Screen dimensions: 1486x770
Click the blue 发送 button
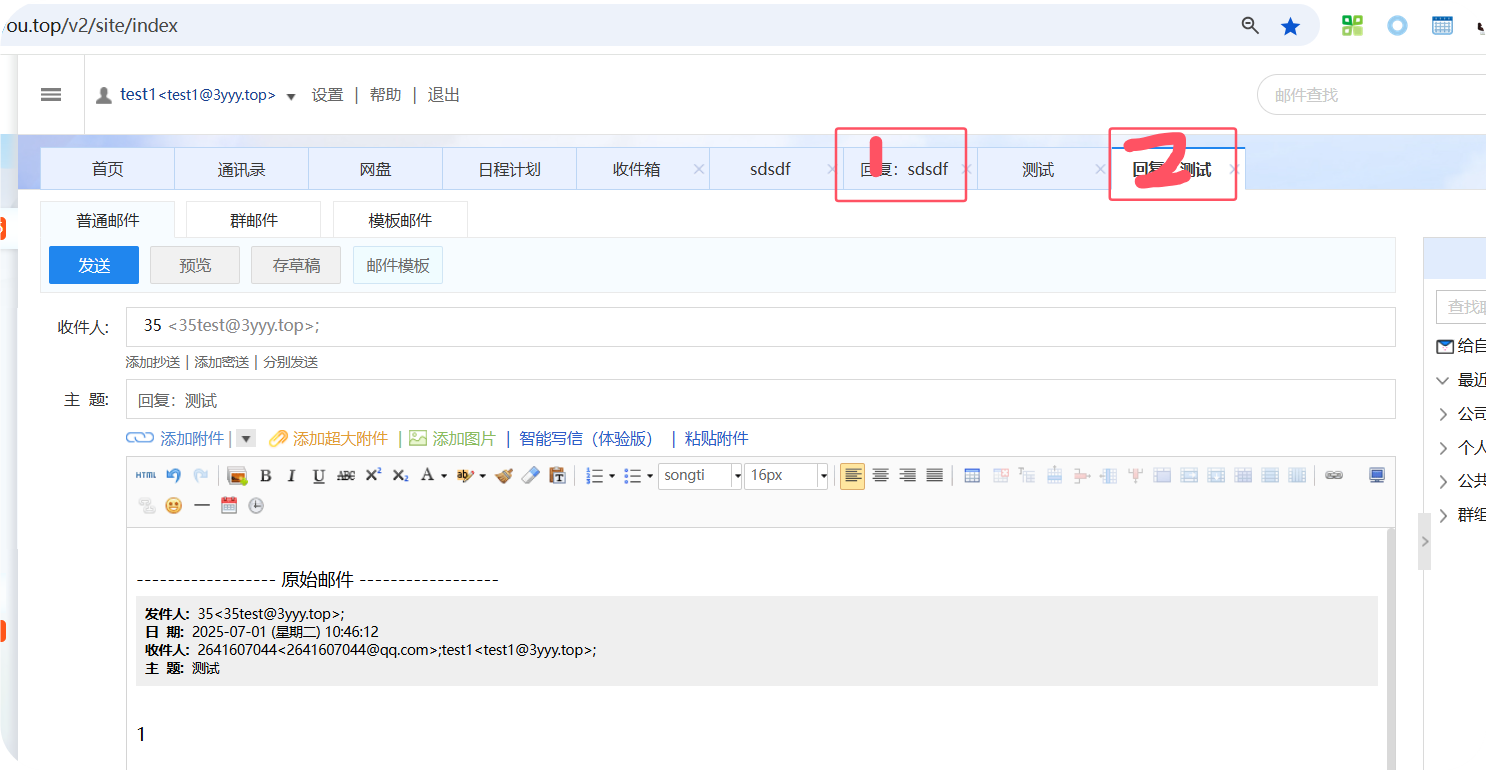pyautogui.click(x=94, y=265)
